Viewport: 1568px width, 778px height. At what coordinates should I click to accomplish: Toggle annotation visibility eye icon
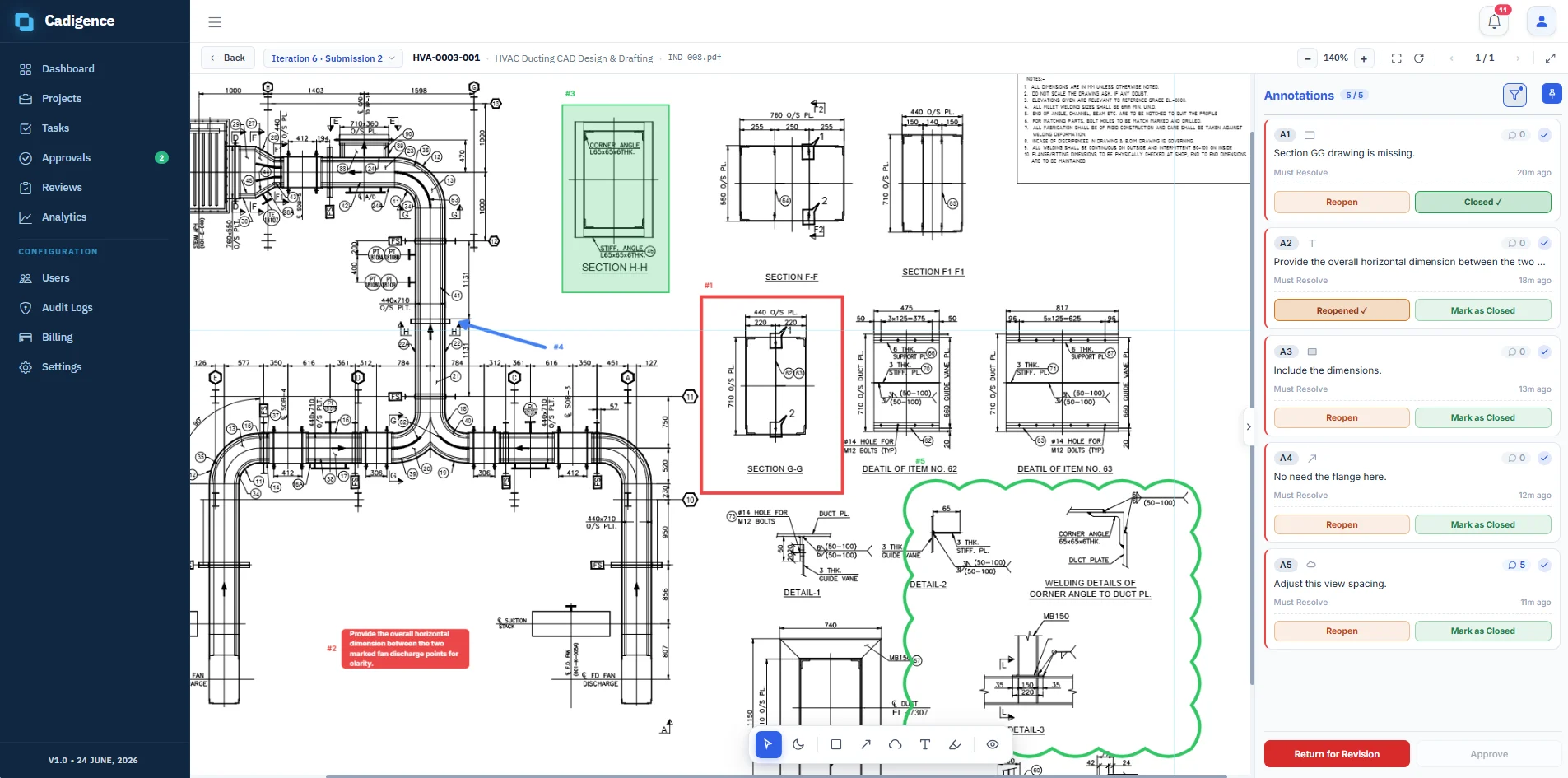pos(993,744)
